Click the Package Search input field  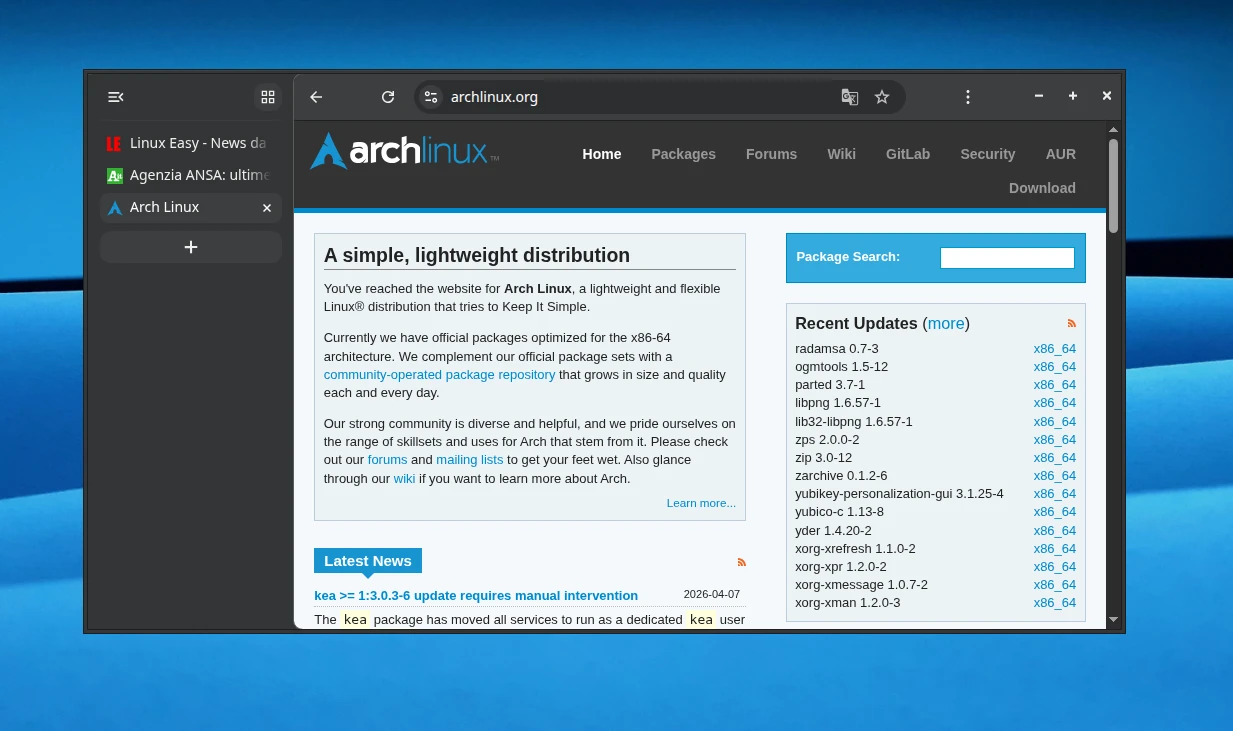(1006, 258)
